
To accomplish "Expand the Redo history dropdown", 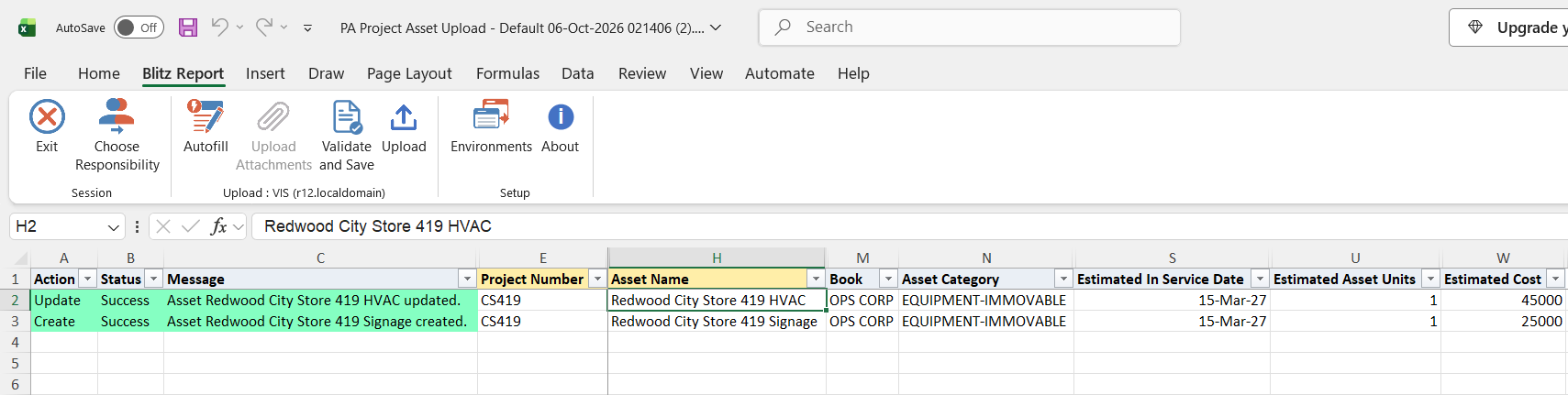I will click(284, 27).
